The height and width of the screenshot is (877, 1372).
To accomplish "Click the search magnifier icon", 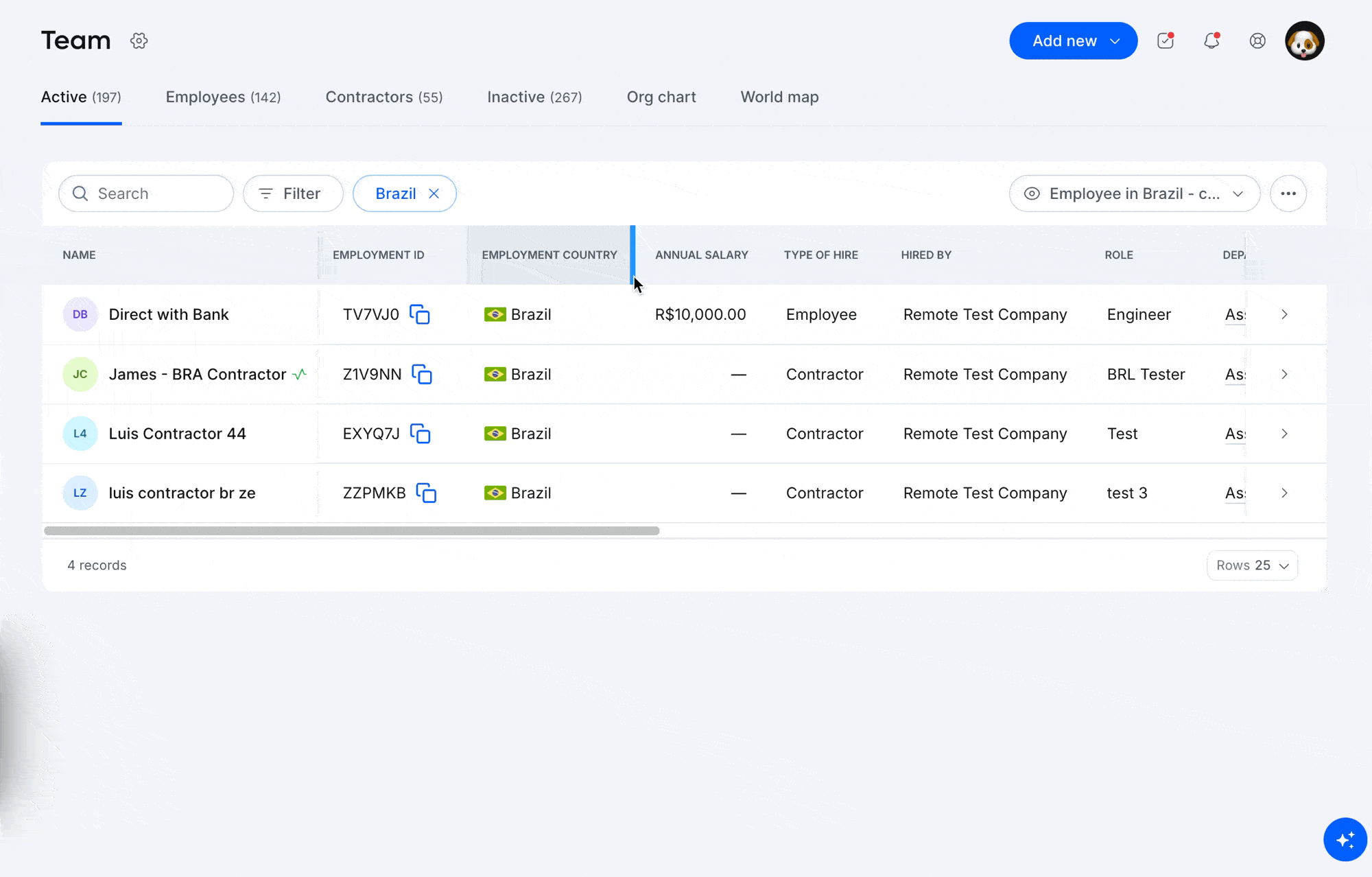I will pos(80,194).
